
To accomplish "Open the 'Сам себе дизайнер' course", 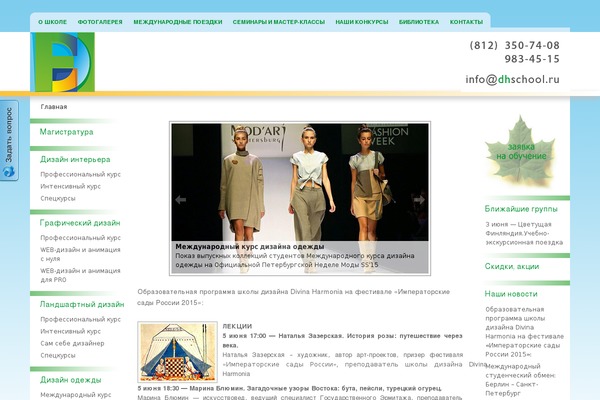I will point(72,343).
